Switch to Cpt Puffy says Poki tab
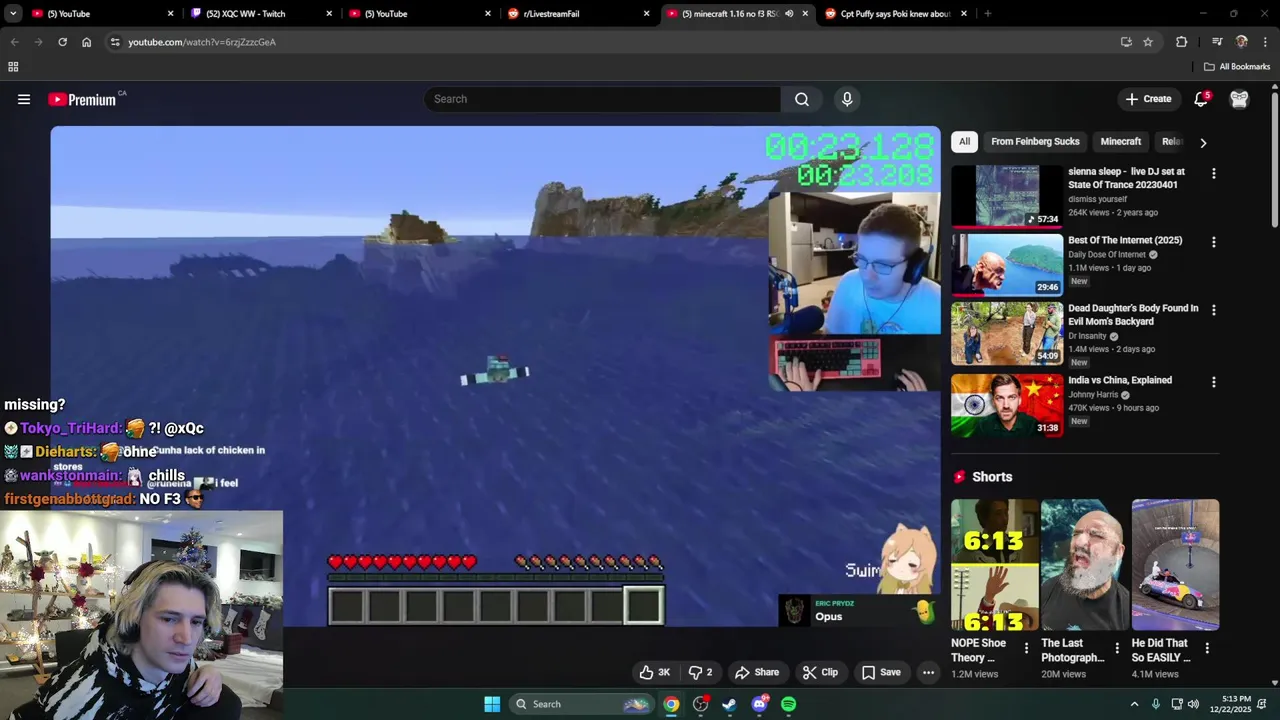This screenshot has width=1280, height=720. click(x=895, y=14)
